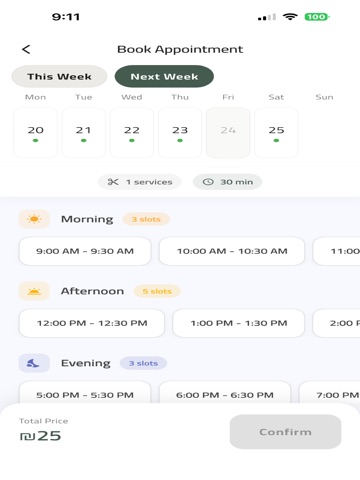This screenshot has height=480, width=360.
Task: Choose the 6:00 PM - 6:30 PM slot
Action: coord(225,393)
